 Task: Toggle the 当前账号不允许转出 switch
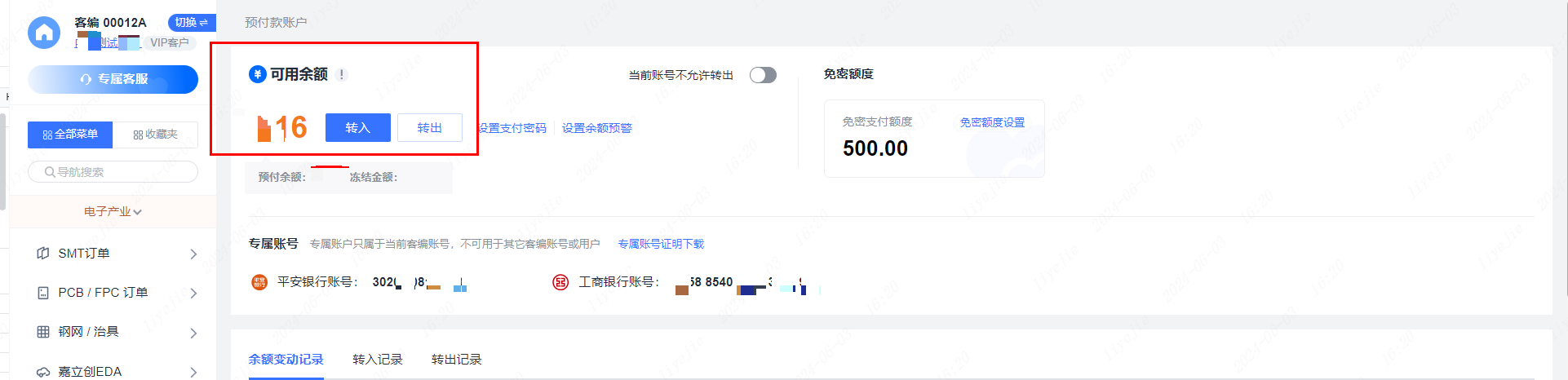[763, 75]
